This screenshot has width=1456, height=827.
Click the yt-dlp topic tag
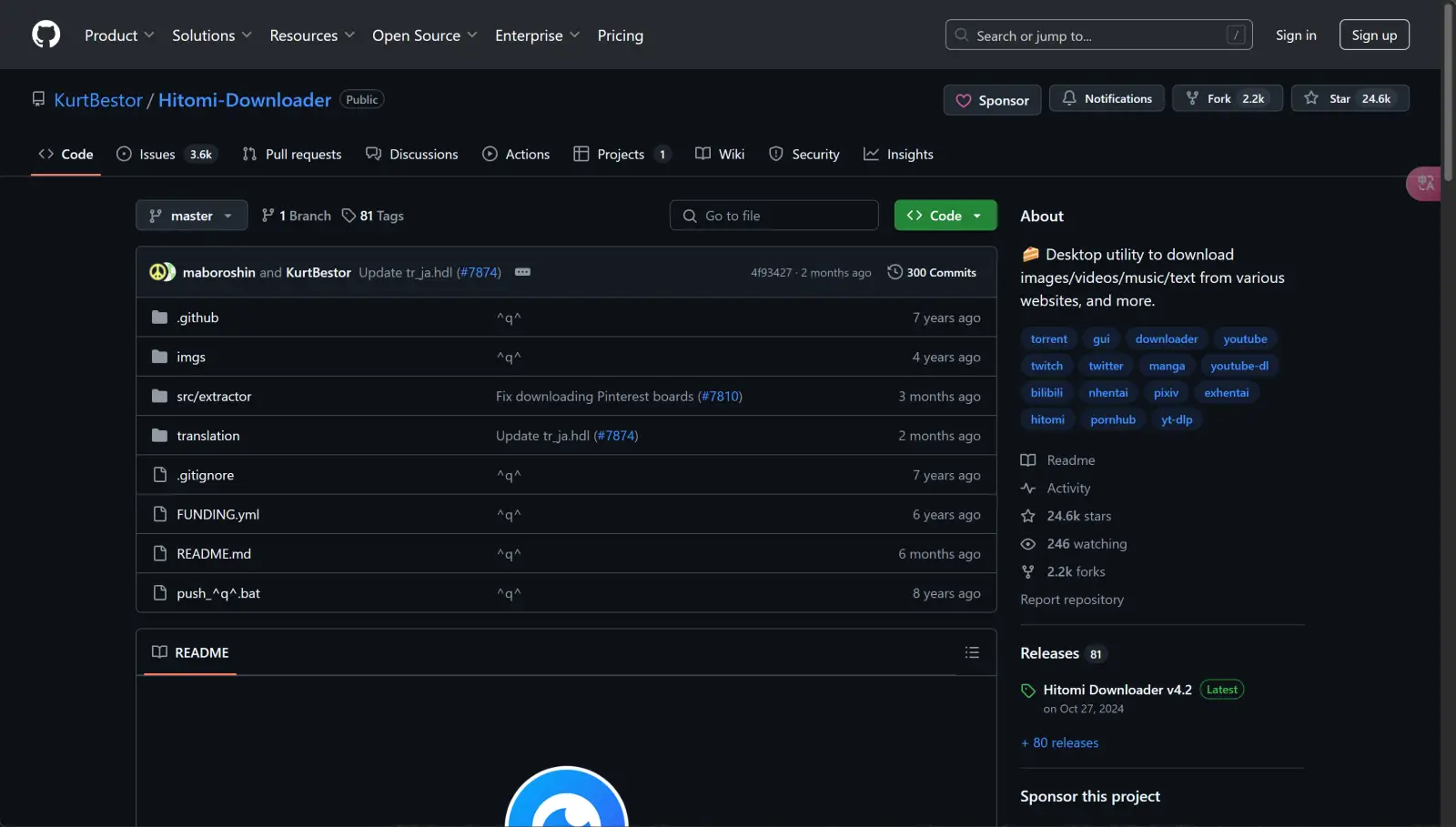(x=1177, y=419)
